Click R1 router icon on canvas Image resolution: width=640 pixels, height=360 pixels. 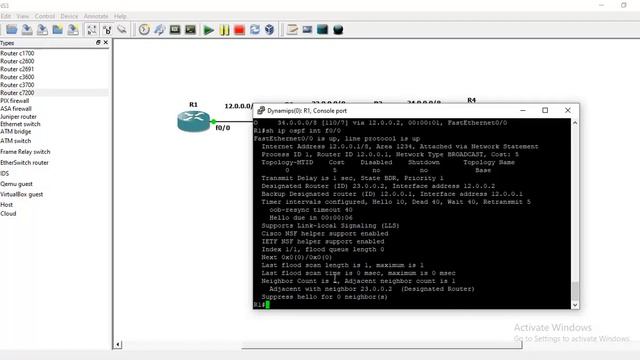click(x=193, y=121)
